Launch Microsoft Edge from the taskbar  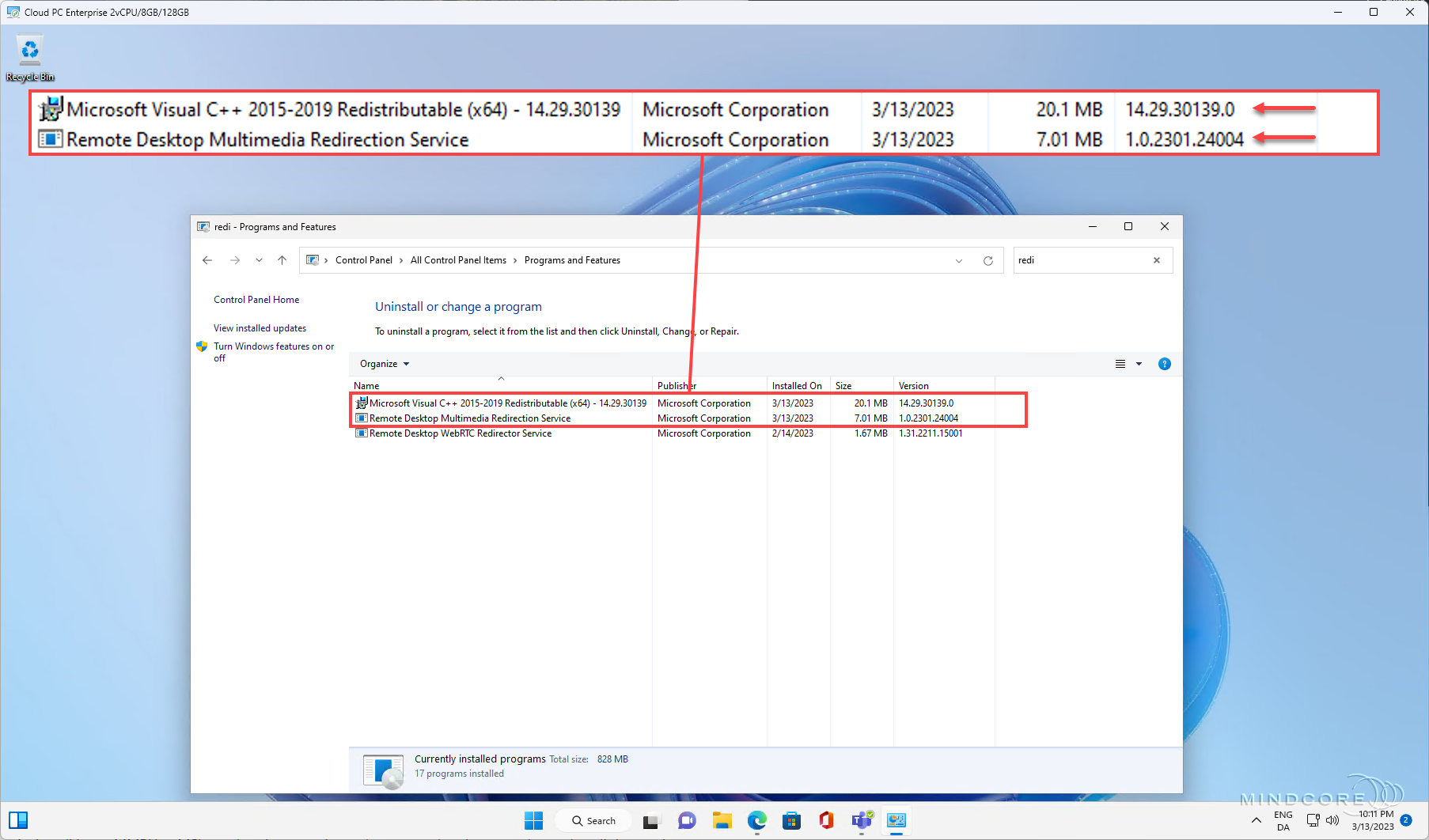[x=756, y=821]
